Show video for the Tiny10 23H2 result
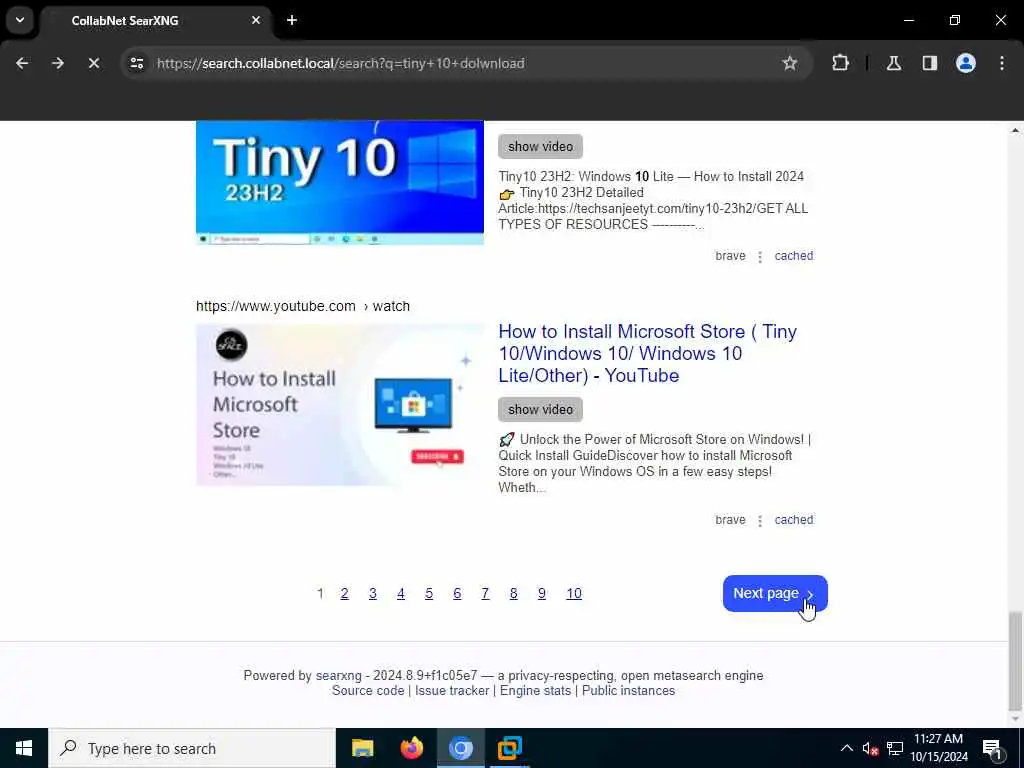 (540, 146)
